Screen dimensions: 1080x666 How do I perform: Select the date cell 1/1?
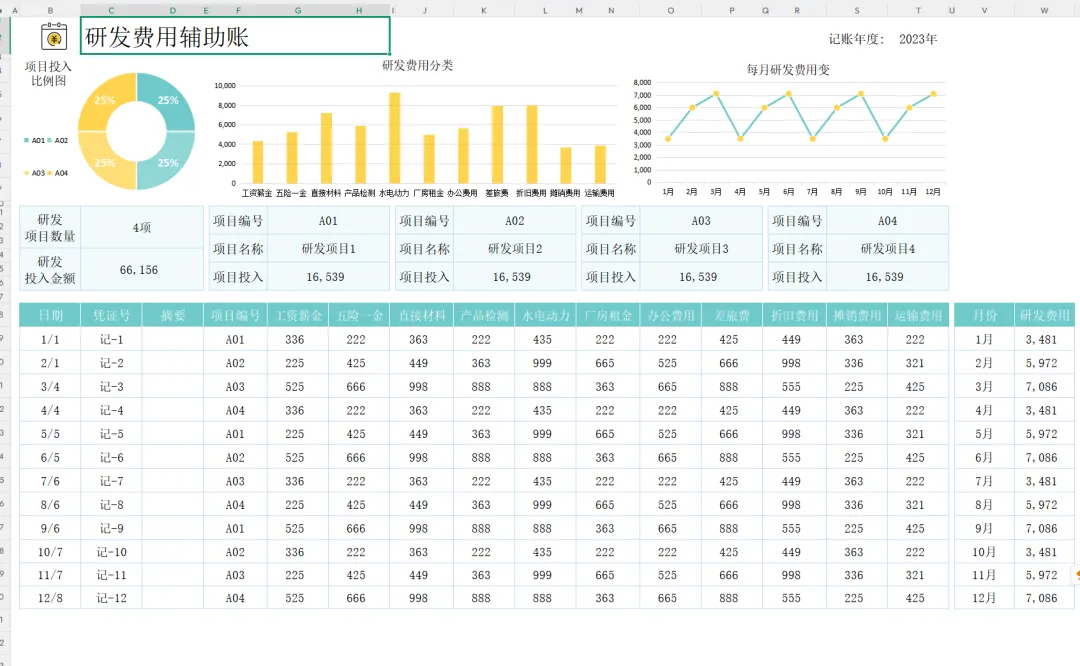click(x=50, y=340)
